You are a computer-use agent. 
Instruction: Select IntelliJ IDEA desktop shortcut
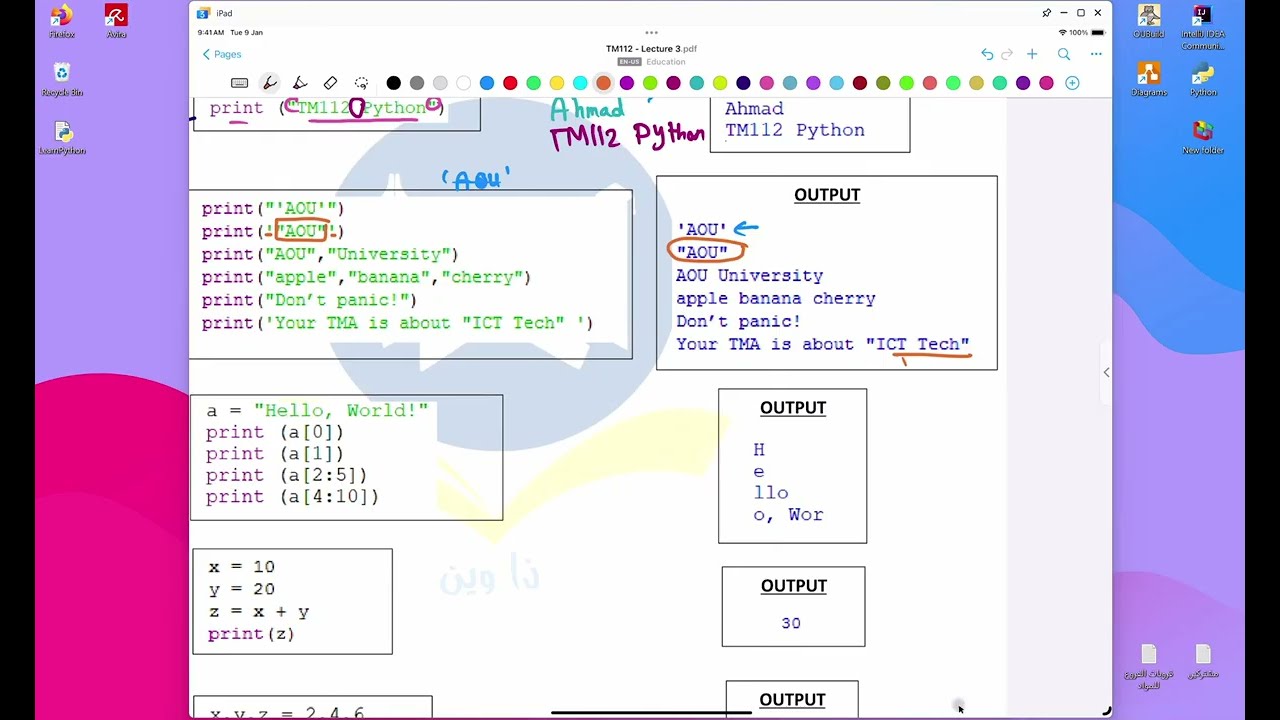pos(1203,27)
